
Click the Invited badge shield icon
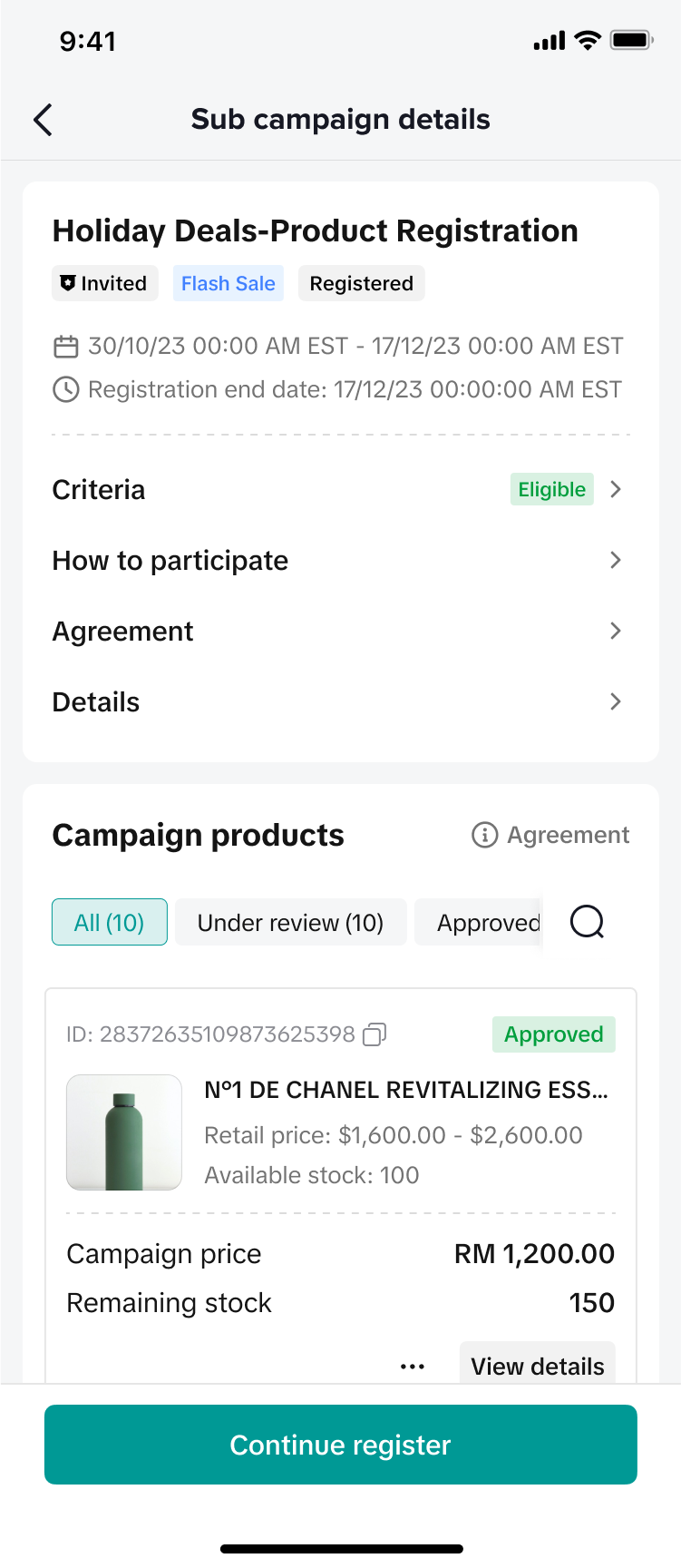point(68,283)
